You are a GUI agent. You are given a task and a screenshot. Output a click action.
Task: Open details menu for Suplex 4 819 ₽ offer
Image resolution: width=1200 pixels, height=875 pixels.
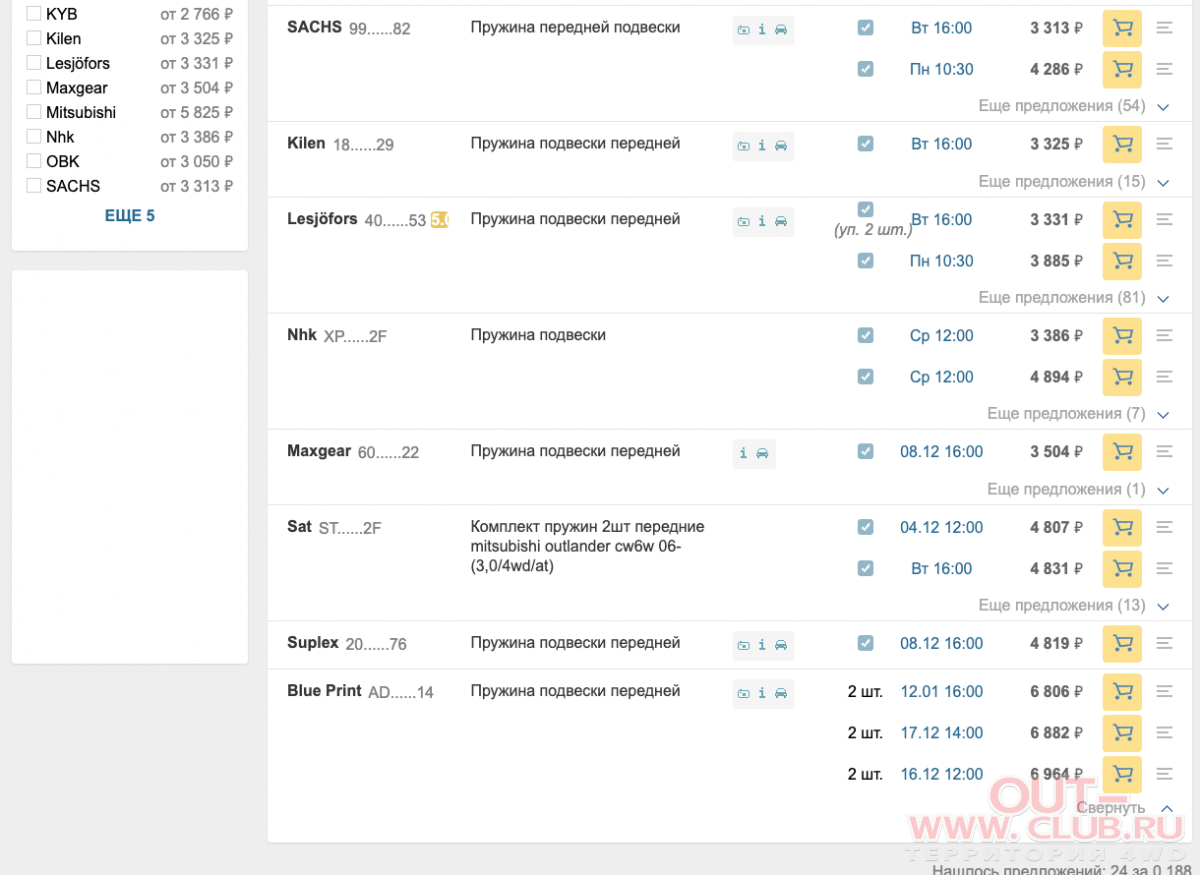[1164, 644]
